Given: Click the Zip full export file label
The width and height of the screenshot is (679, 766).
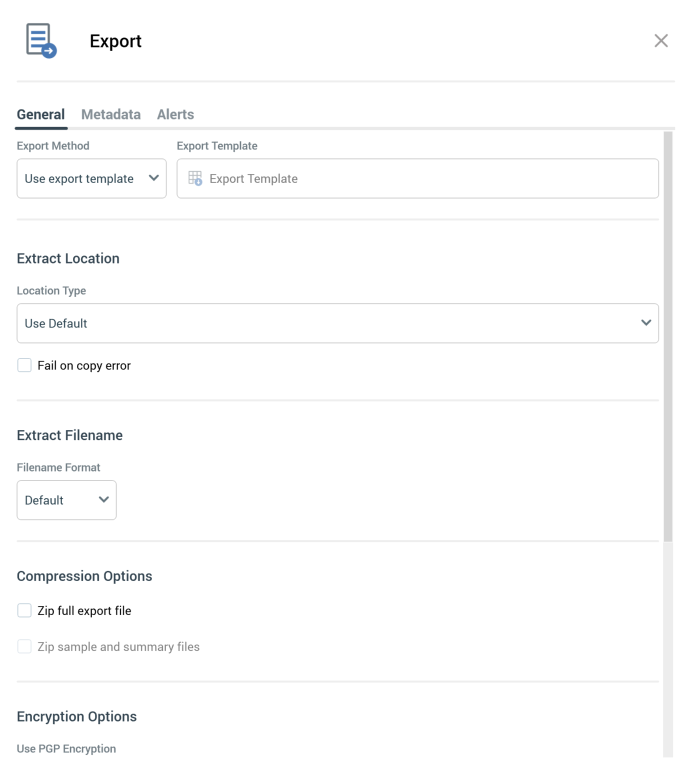Looking at the screenshot, I should [84, 611].
